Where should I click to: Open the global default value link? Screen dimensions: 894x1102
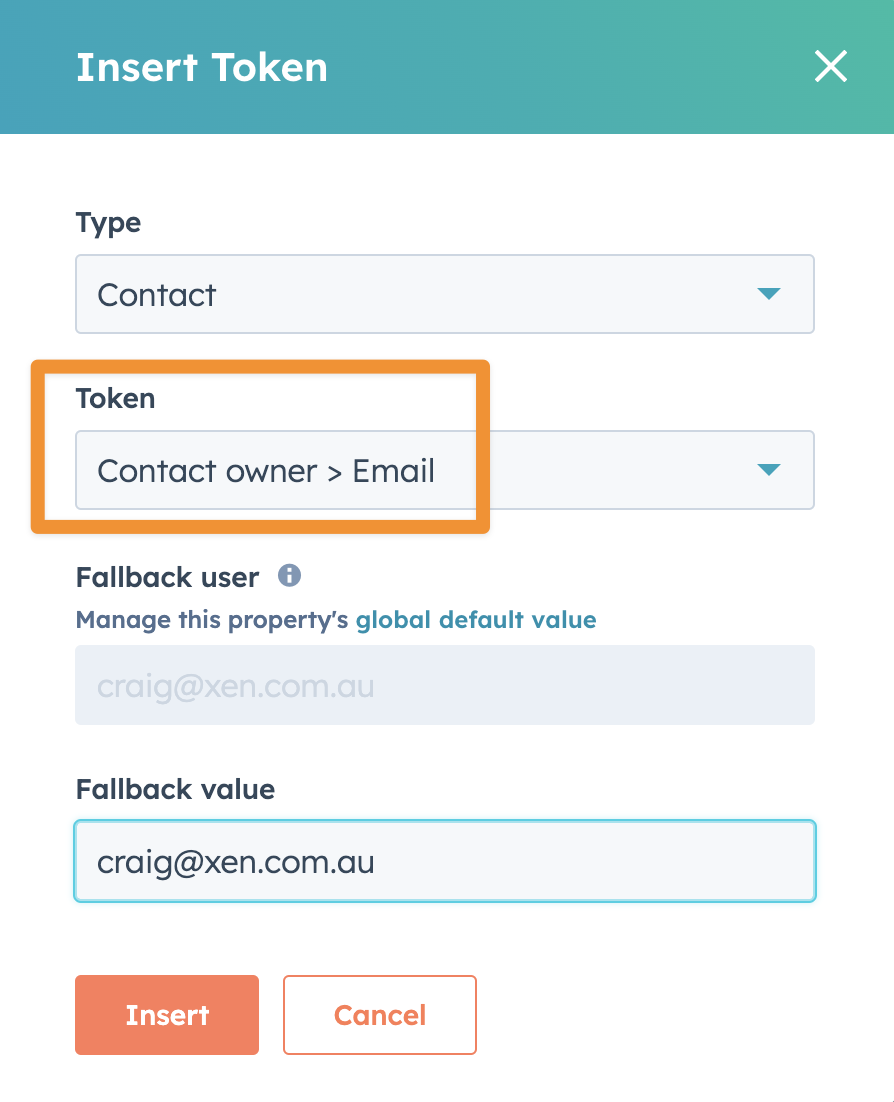pos(476,620)
